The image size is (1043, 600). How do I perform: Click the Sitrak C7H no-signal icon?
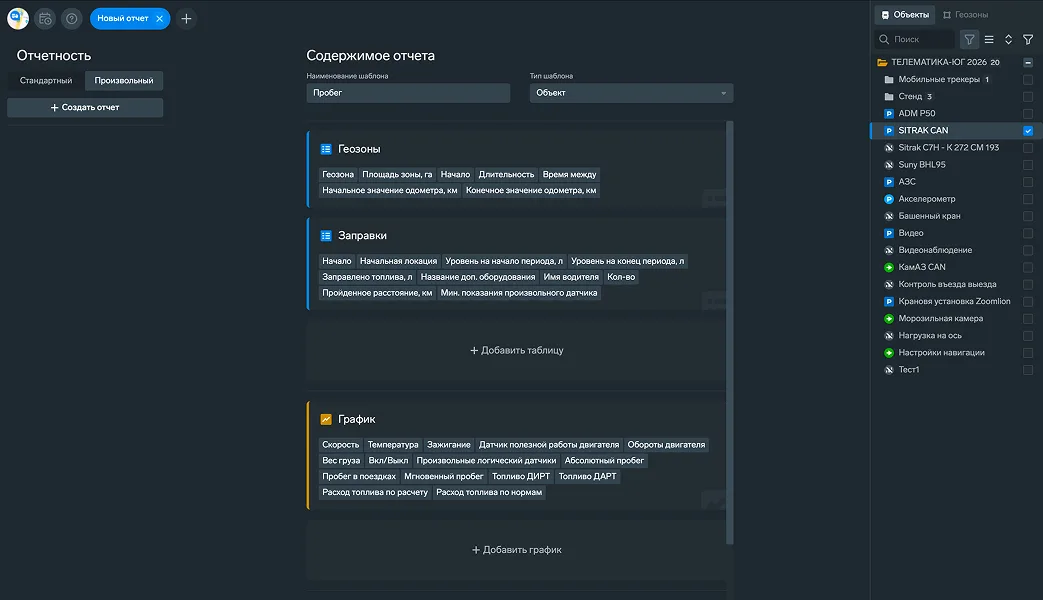(889, 148)
